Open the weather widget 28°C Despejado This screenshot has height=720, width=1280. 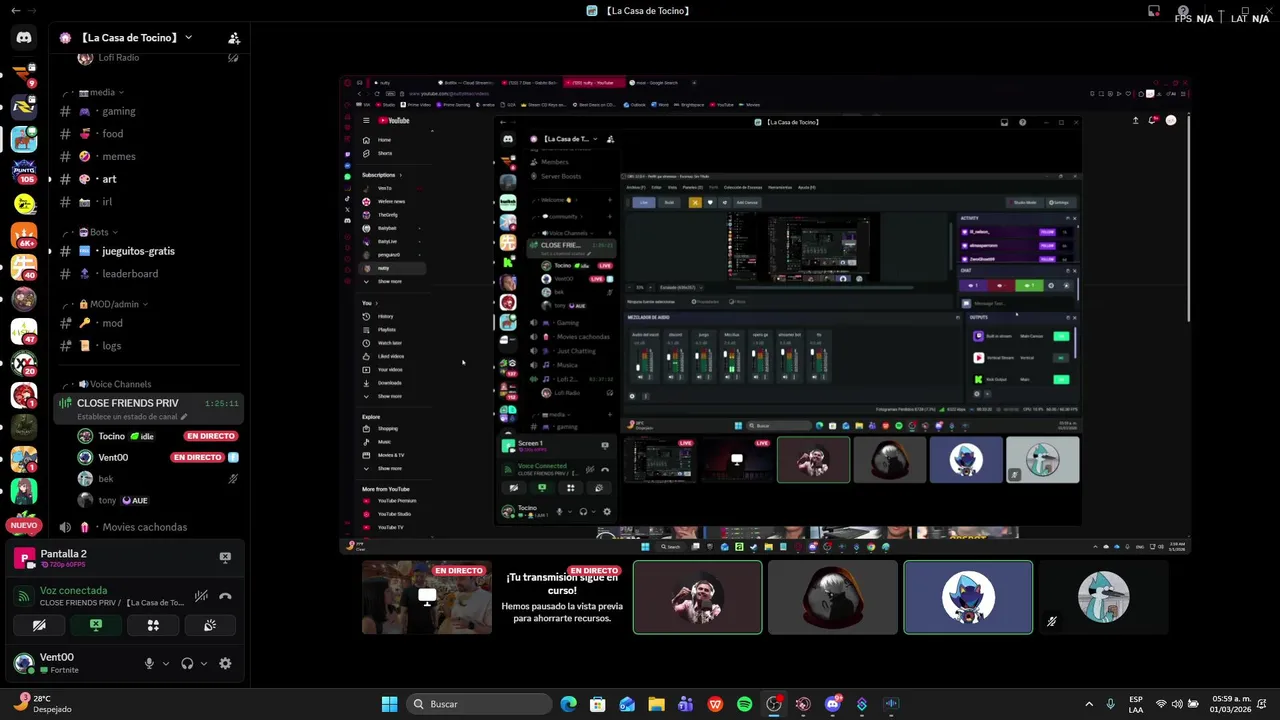pyautogui.click(x=44, y=704)
